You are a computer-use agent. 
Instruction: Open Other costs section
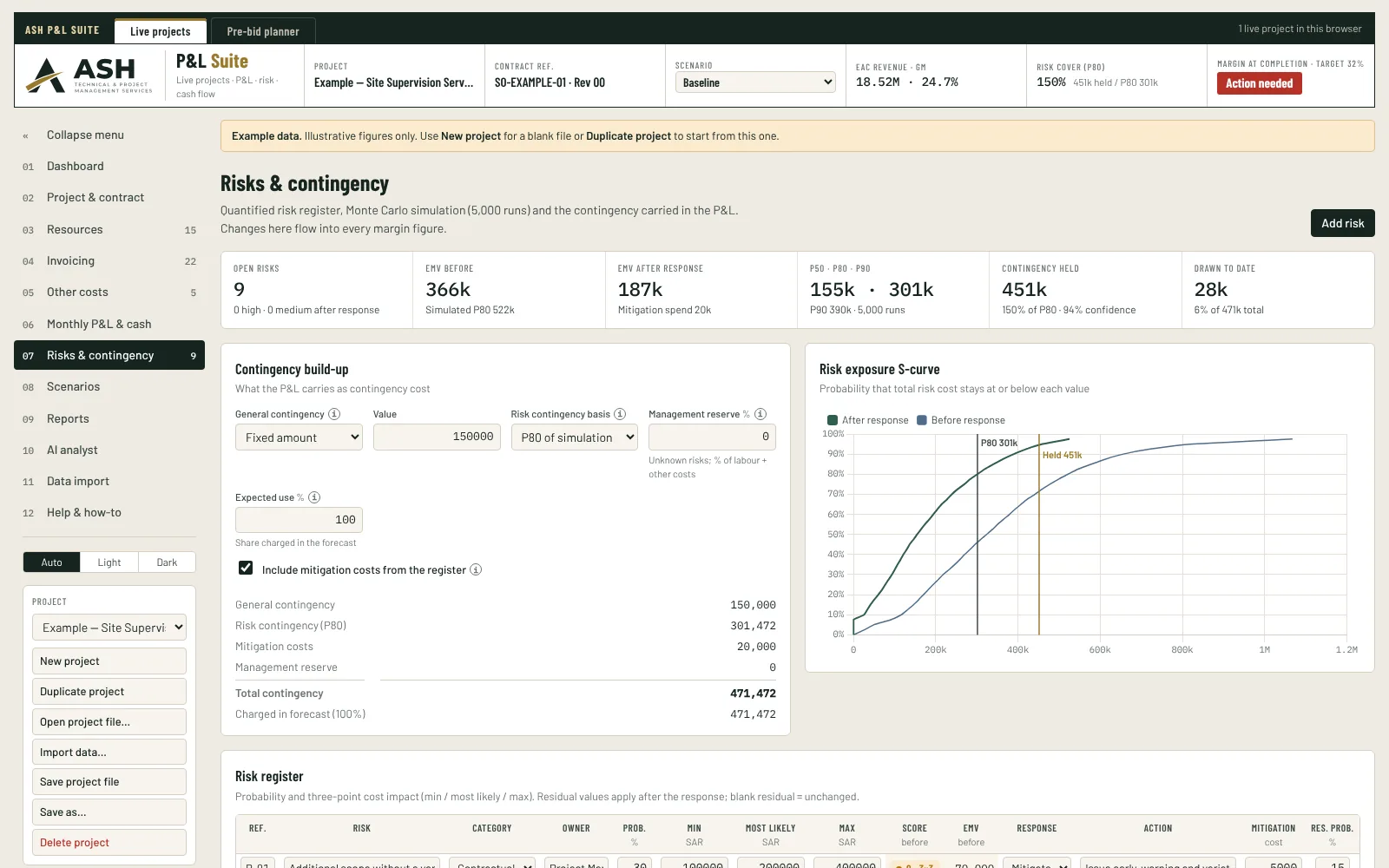tap(109, 293)
